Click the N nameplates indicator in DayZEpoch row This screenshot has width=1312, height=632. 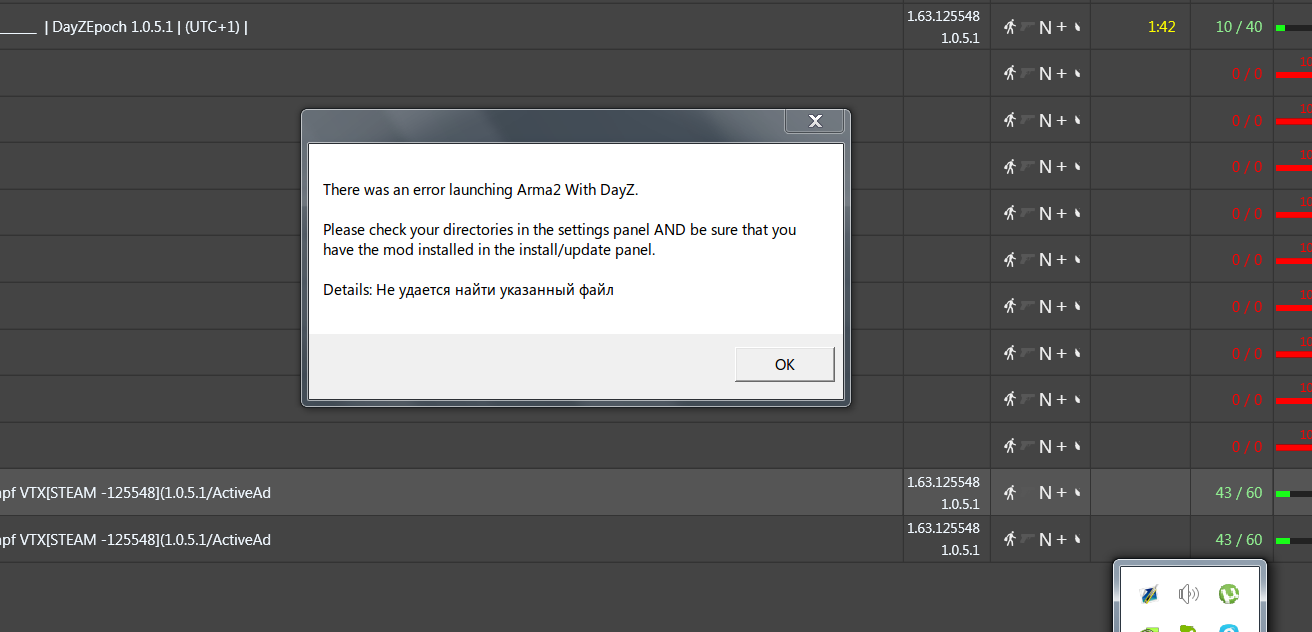[x=1045, y=28]
